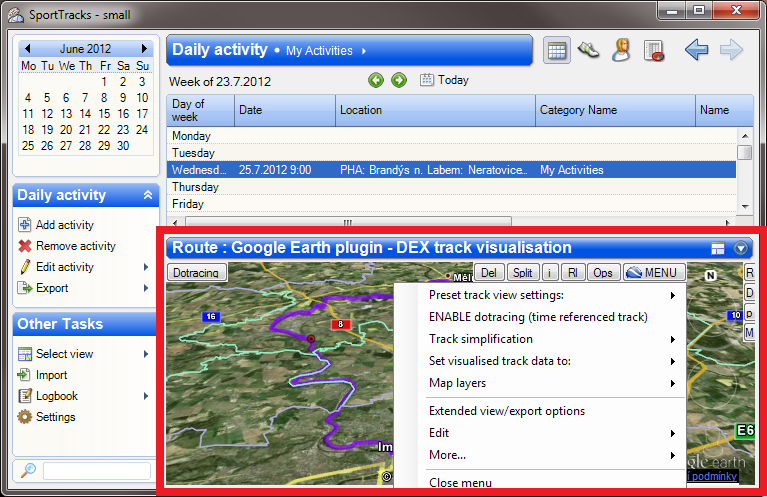Expand the Export submenu arrow
This screenshot has width=767, height=497.
[x=146, y=288]
